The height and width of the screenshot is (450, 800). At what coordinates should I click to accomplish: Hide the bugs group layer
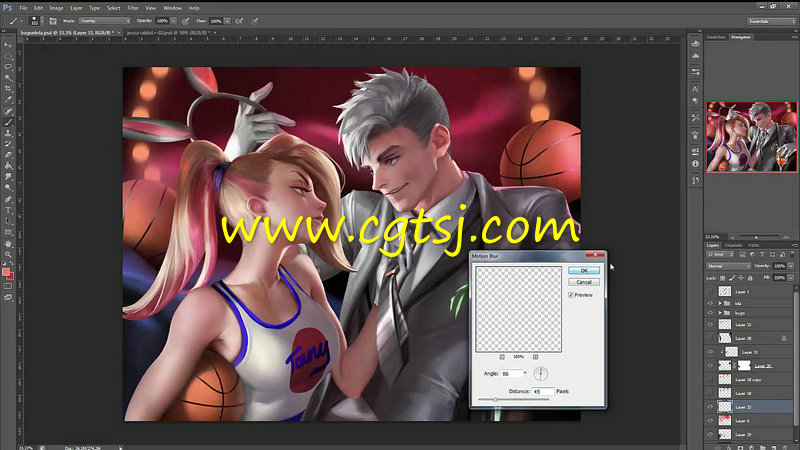710,313
